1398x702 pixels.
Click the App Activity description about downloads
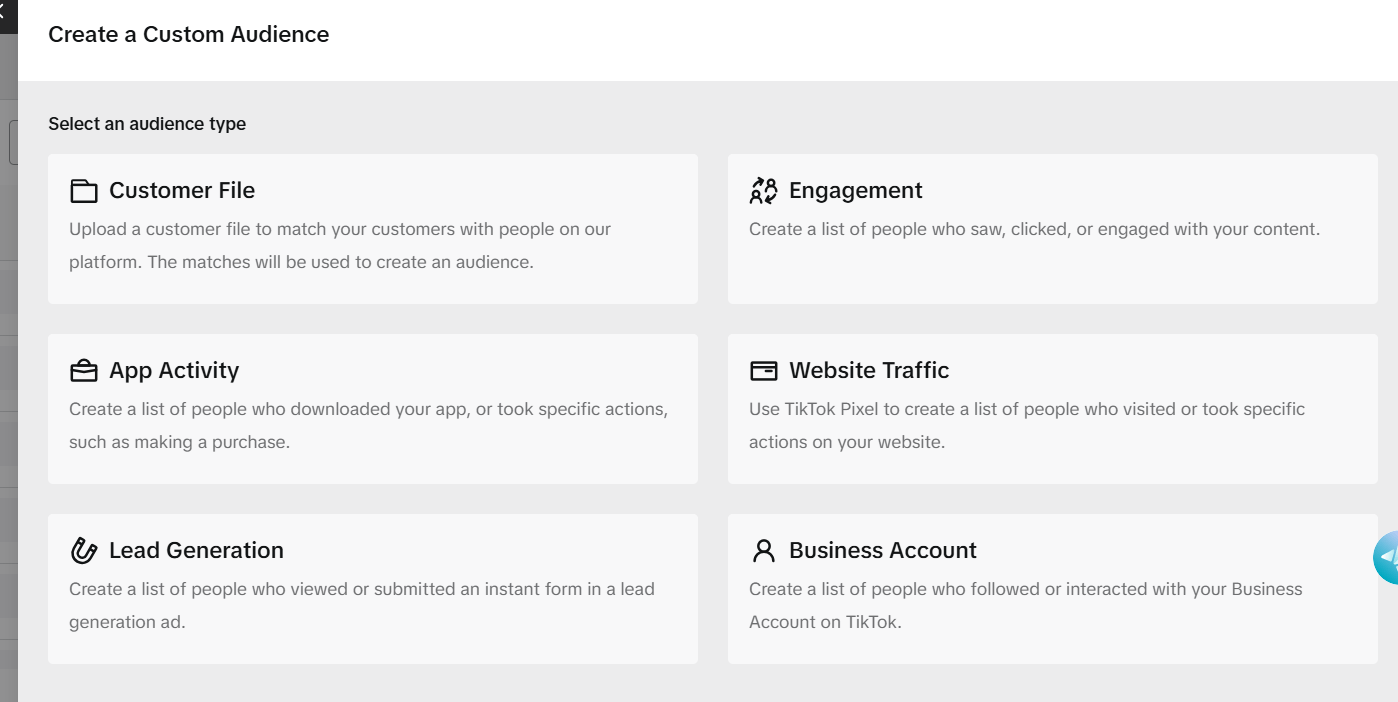point(368,425)
